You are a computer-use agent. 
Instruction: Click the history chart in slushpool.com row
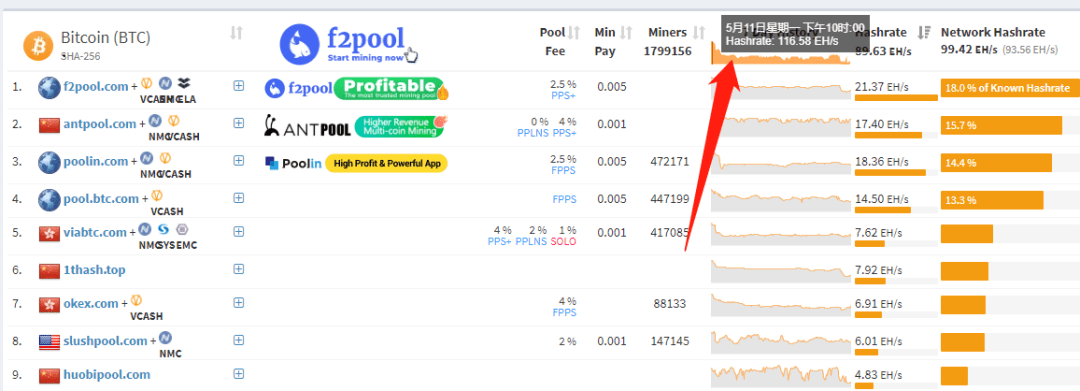[x=781, y=341]
